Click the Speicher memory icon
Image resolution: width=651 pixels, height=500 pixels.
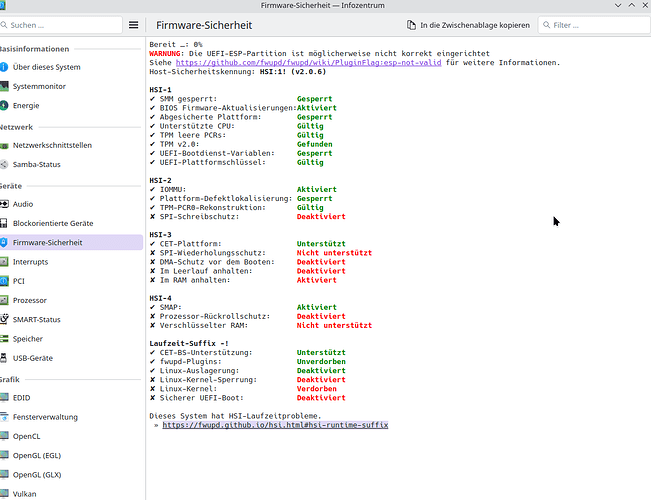(4, 338)
